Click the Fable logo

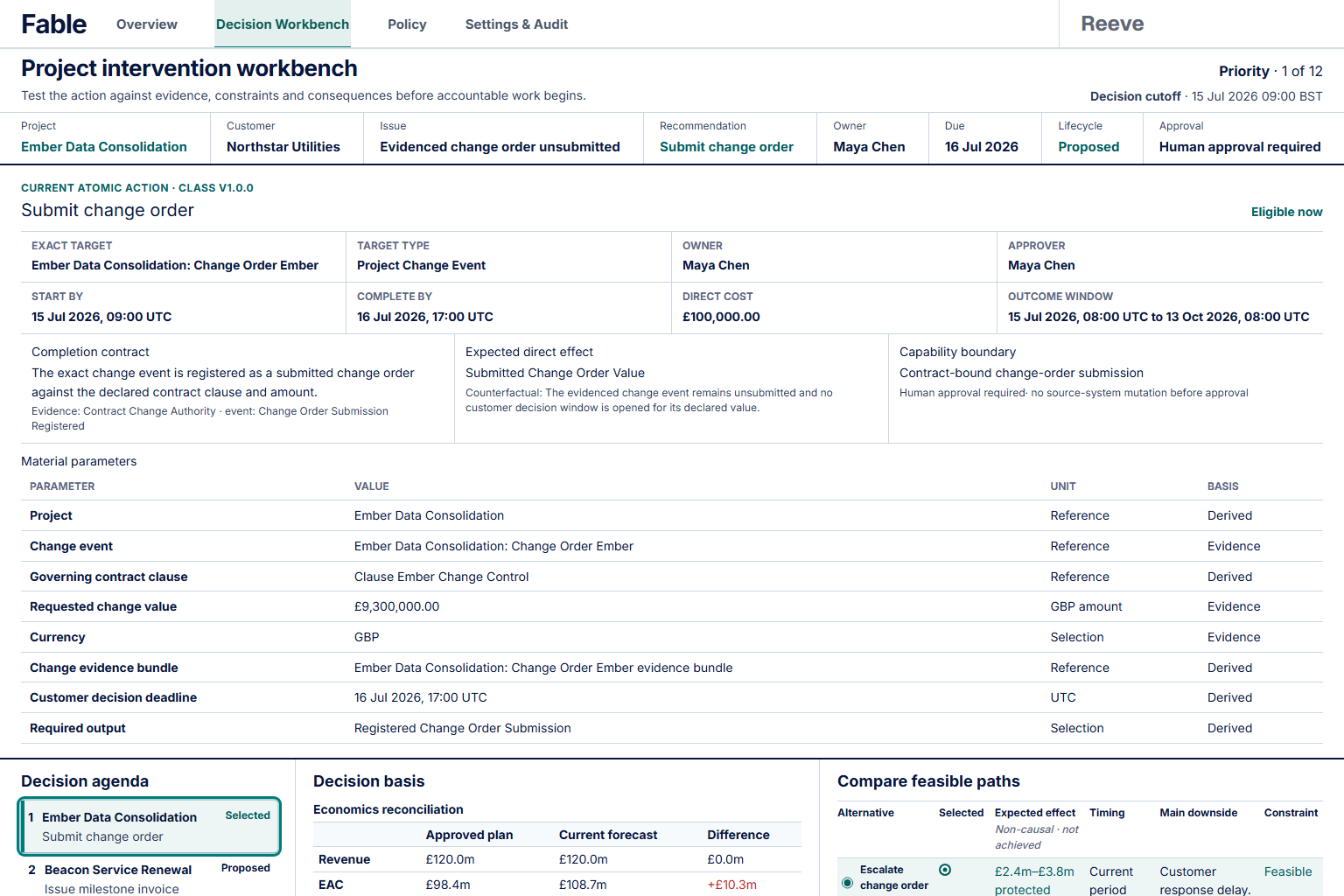(x=54, y=24)
